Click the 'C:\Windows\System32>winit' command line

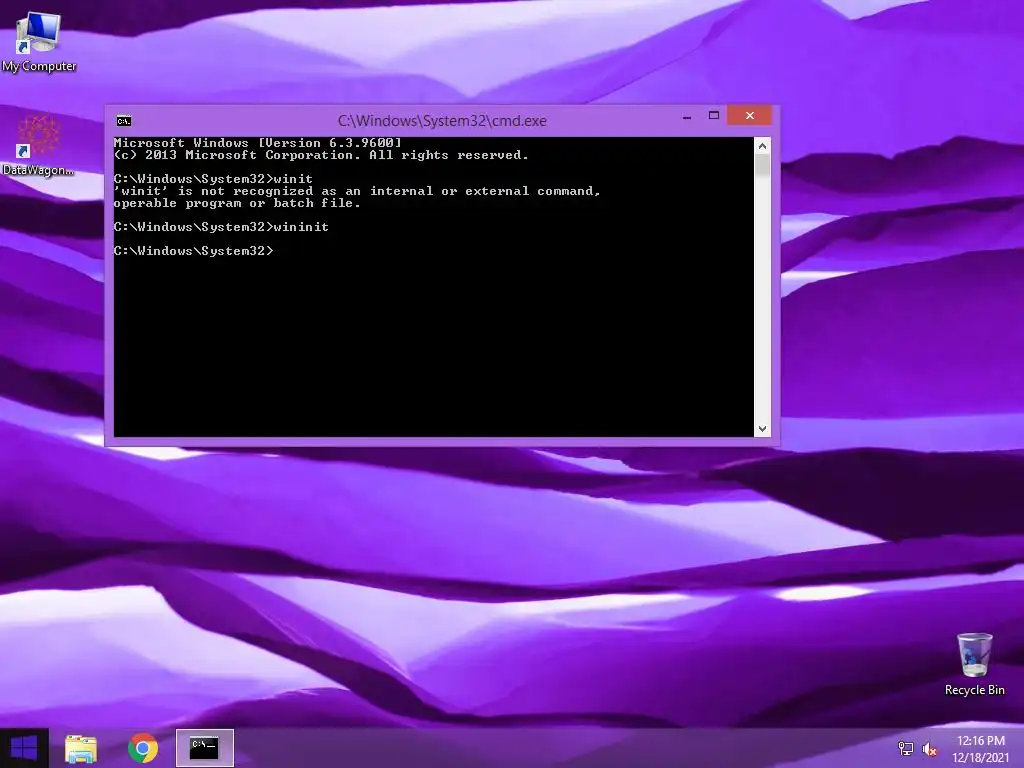pyautogui.click(x=214, y=179)
